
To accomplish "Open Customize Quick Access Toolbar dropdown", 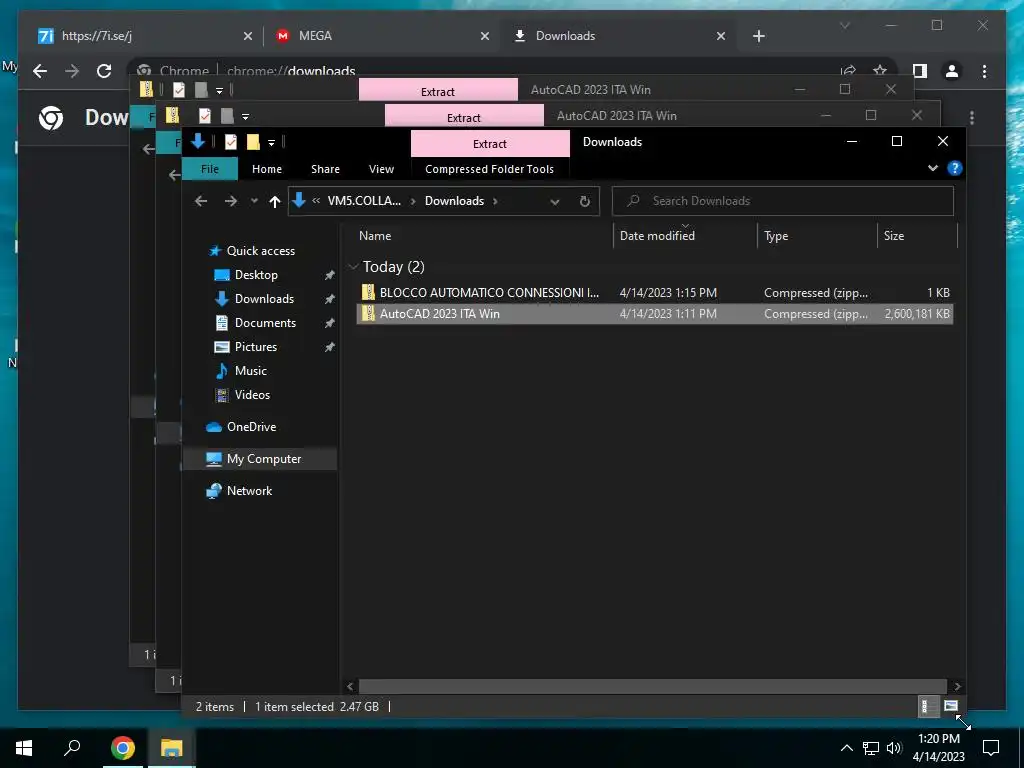I will click(x=271, y=143).
